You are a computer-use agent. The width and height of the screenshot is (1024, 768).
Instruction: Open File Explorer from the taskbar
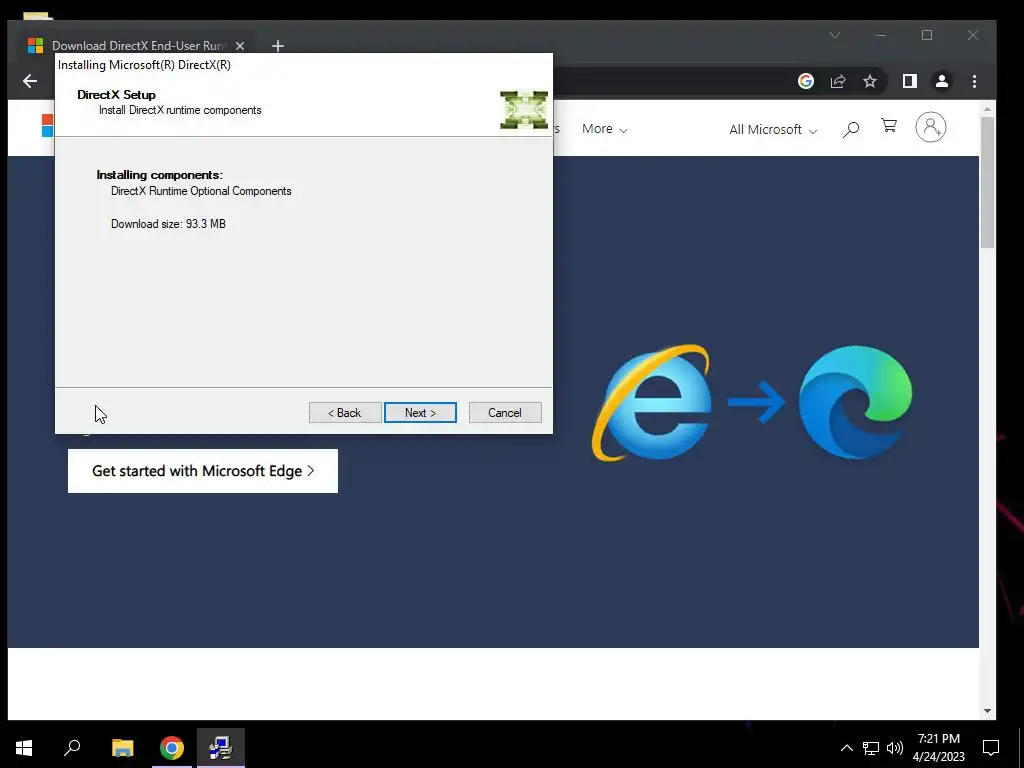coord(122,748)
